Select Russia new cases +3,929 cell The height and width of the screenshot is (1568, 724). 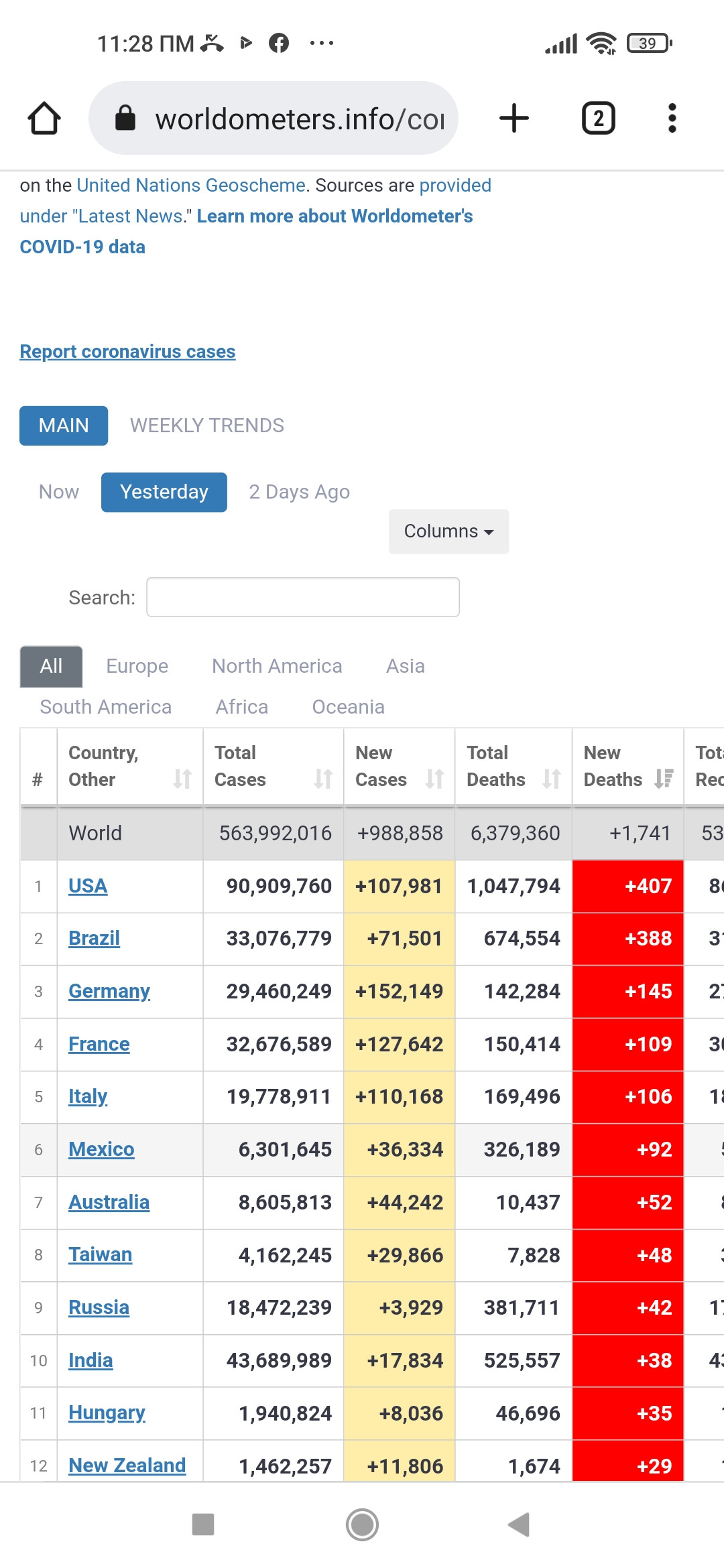[x=400, y=1307]
